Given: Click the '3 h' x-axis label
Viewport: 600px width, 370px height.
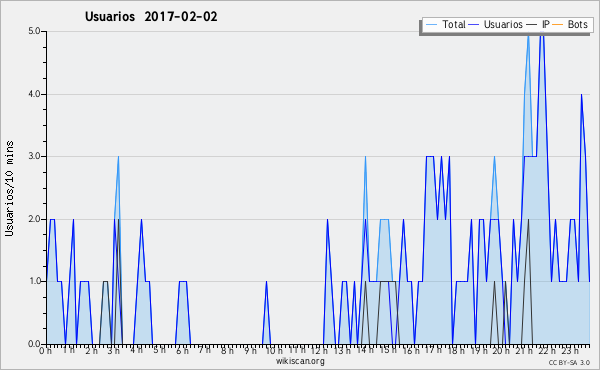Looking at the screenshot, I should [x=113, y=350].
